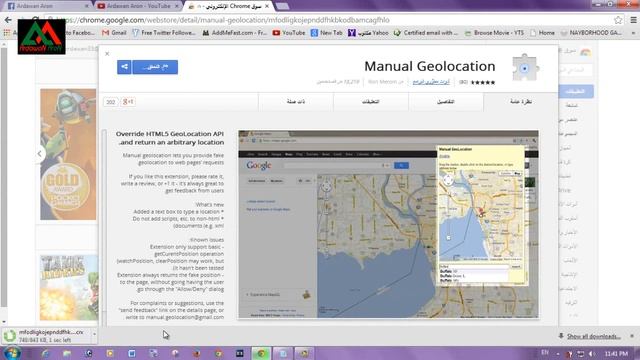Open Internet Explorer from the taskbar
The height and width of the screenshot is (360, 640).
tap(45, 353)
